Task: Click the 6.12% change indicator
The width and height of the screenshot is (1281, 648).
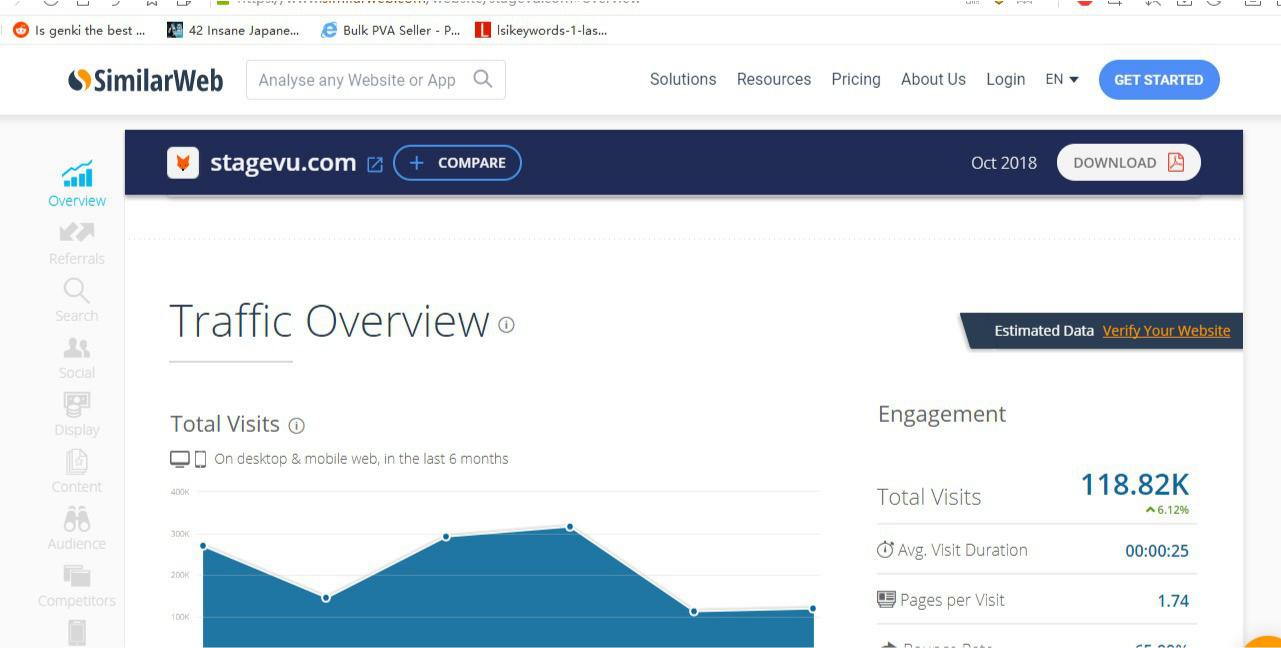Action: coord(1167,510)
